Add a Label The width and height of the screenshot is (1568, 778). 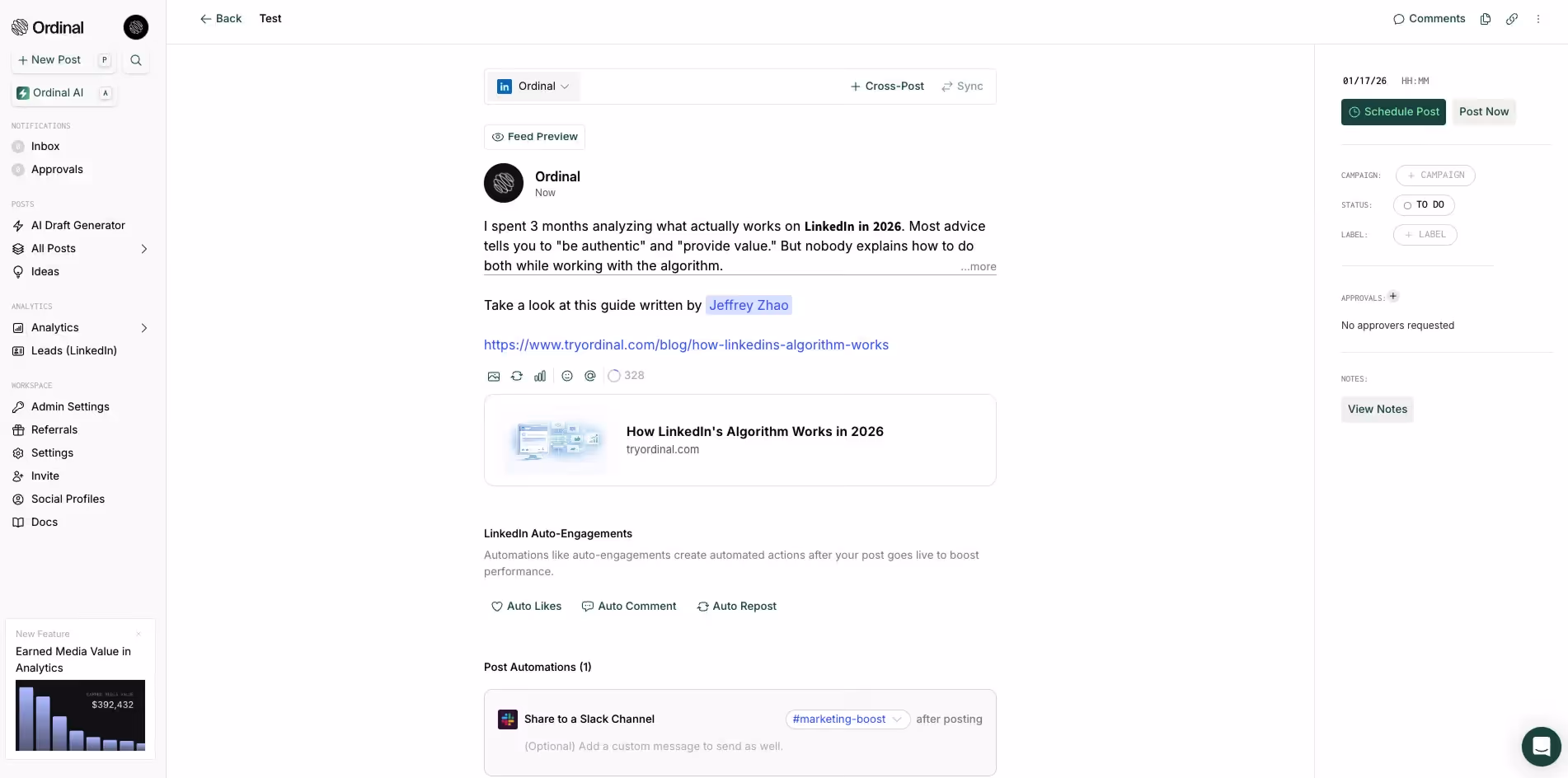(1425, 235)
